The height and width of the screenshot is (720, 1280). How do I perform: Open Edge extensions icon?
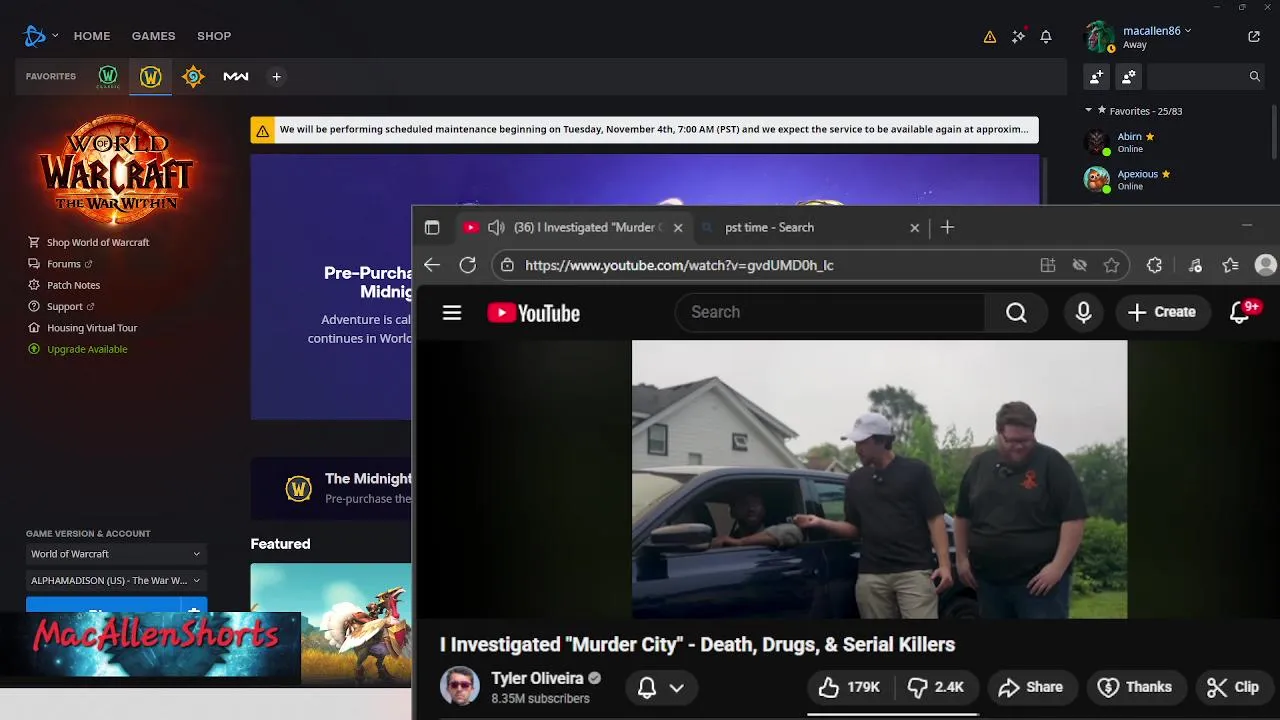(1155, 265)
